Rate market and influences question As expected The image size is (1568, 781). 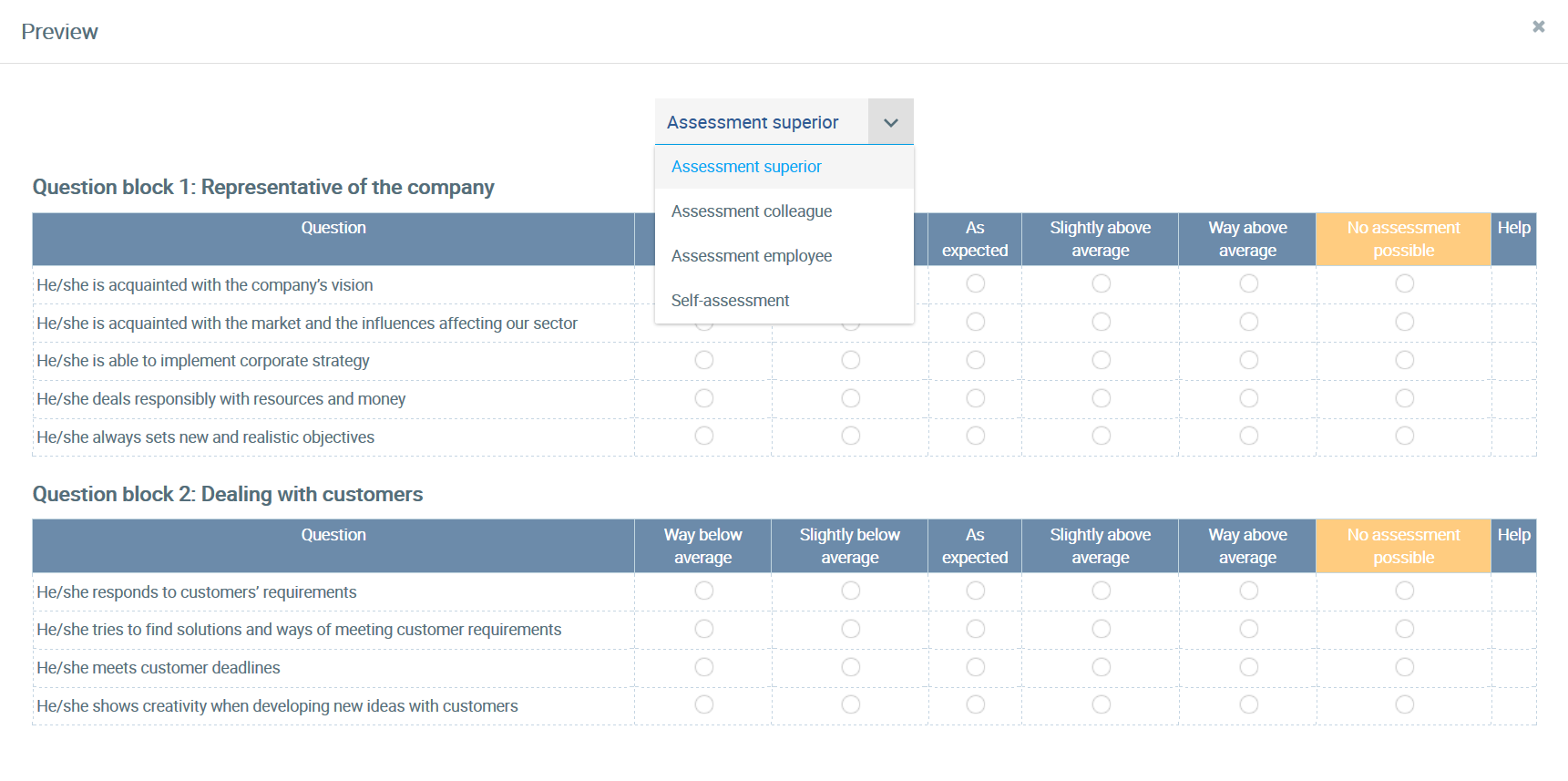[x=975, y=322]
